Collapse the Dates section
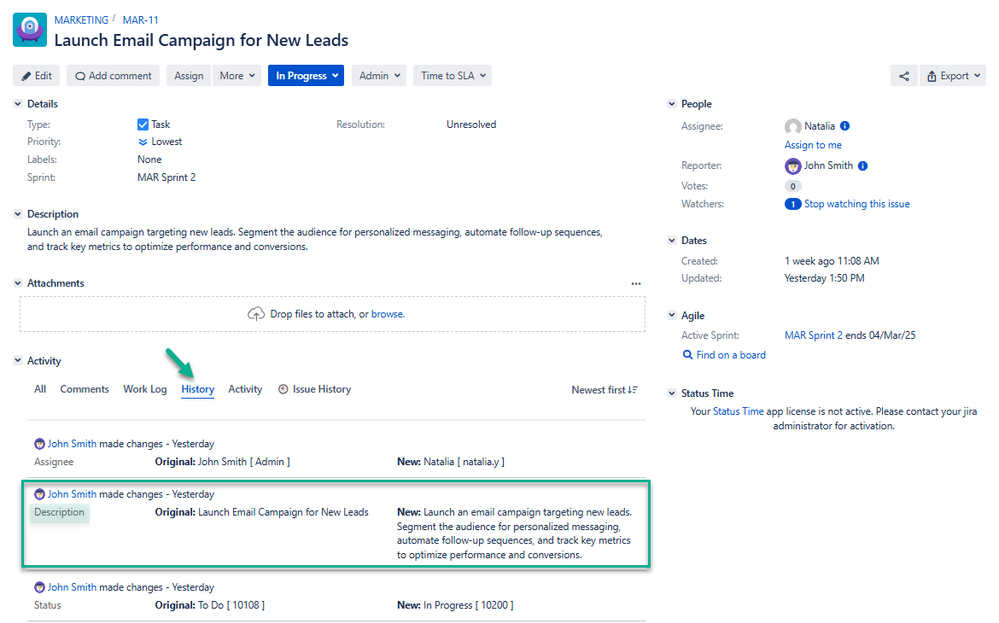 point(672,240)
